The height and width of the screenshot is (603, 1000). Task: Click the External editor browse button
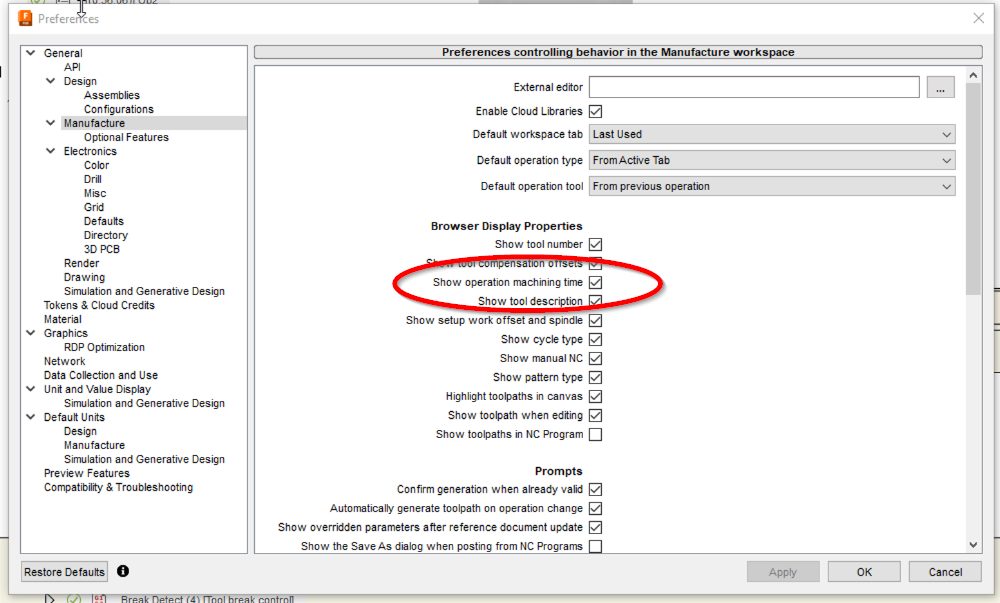click(x=940, y=87)
